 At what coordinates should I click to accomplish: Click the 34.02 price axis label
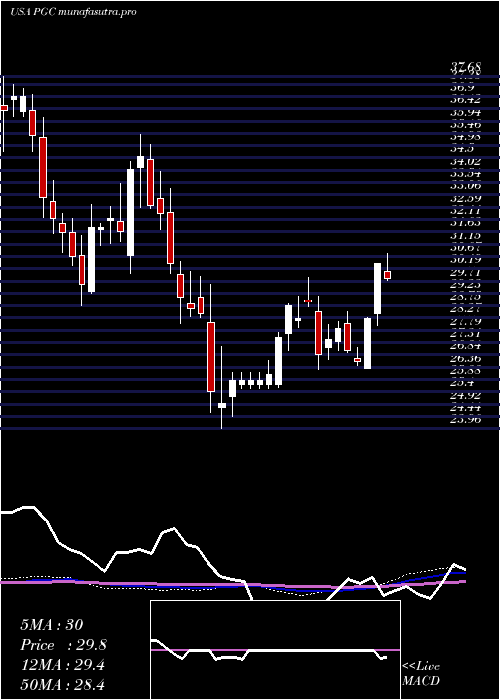[467, 162]
